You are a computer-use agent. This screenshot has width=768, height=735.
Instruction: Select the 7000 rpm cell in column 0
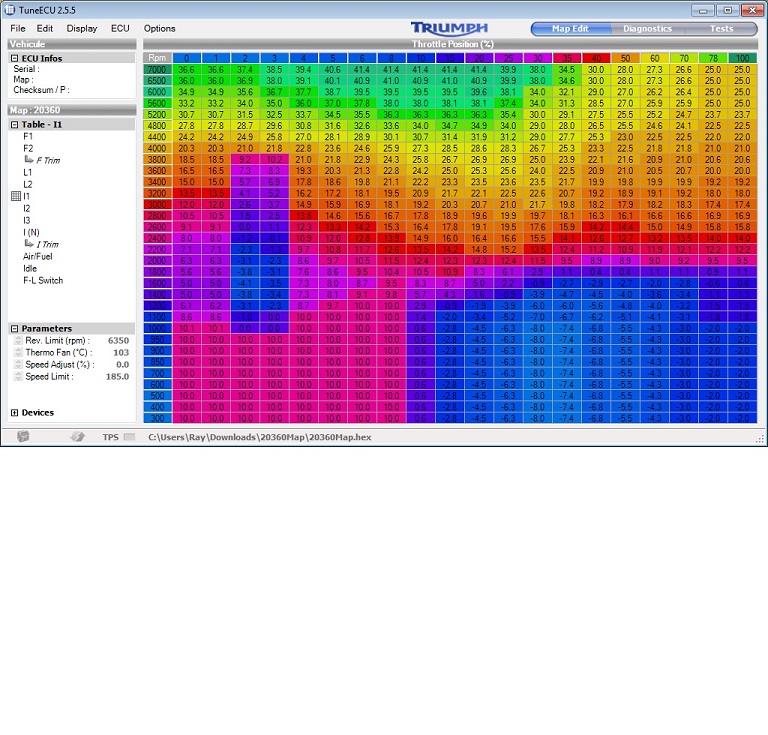pos(186,69)
